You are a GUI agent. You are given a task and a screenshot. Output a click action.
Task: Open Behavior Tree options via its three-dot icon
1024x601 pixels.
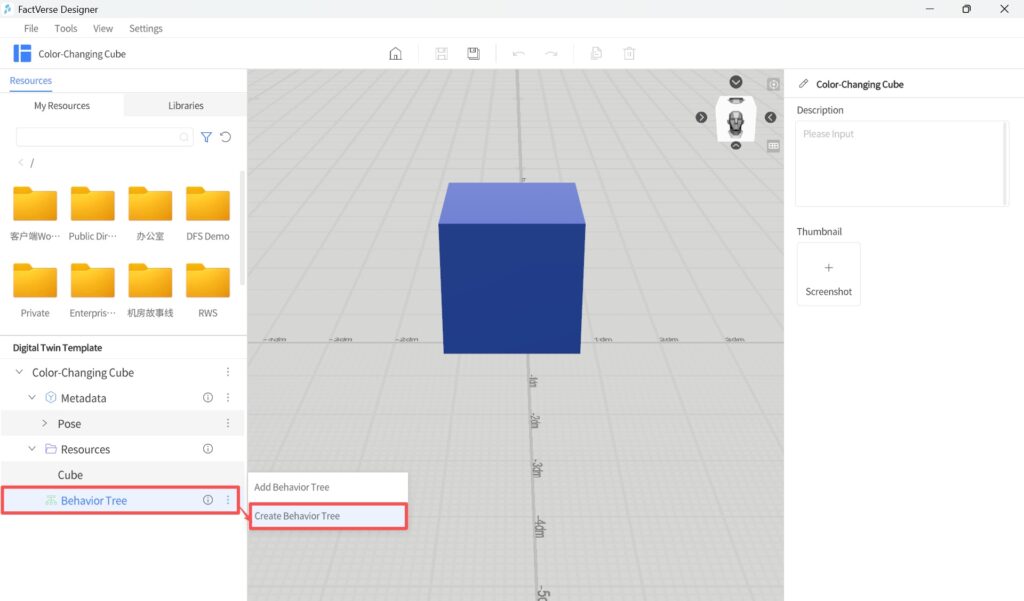pos(227,500)
